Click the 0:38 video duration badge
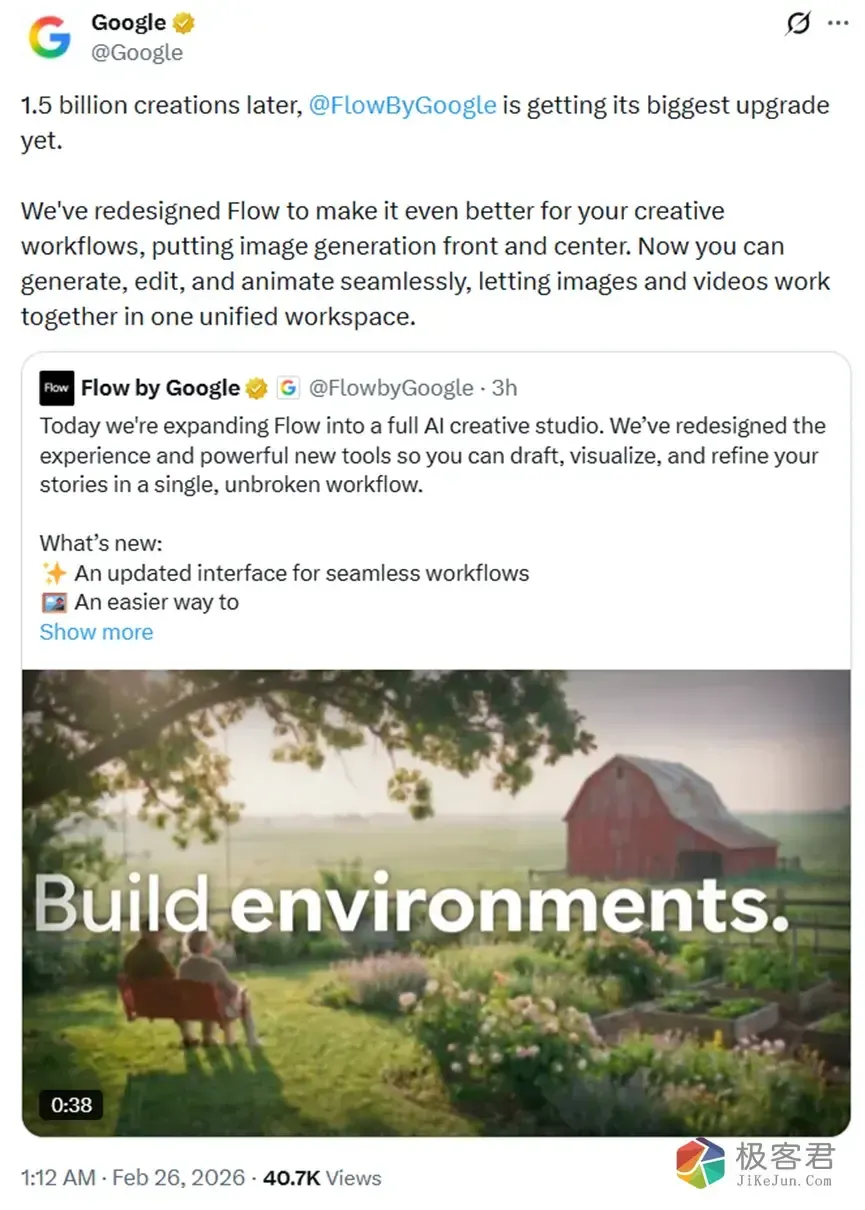 click(71, 1105)
